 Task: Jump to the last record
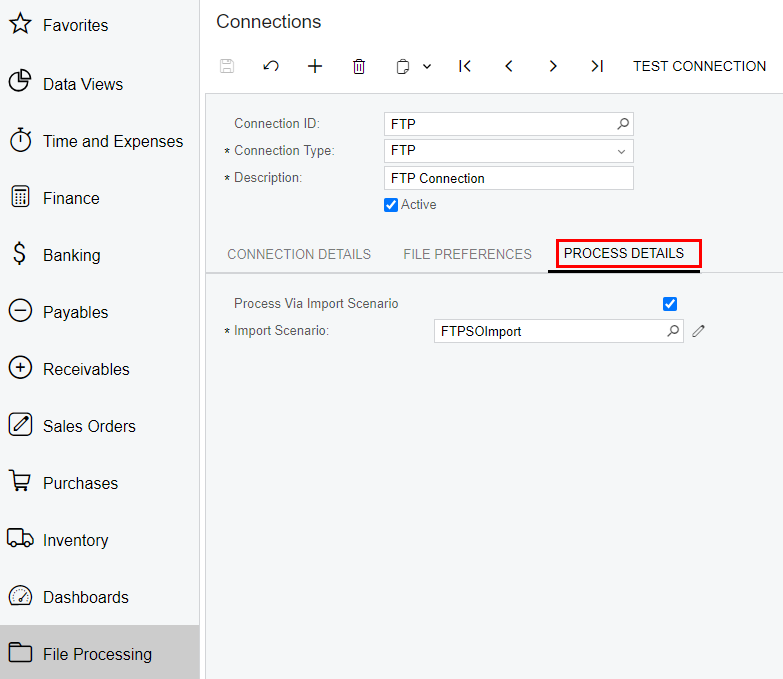pyautogui.click(x=597, y=66)
